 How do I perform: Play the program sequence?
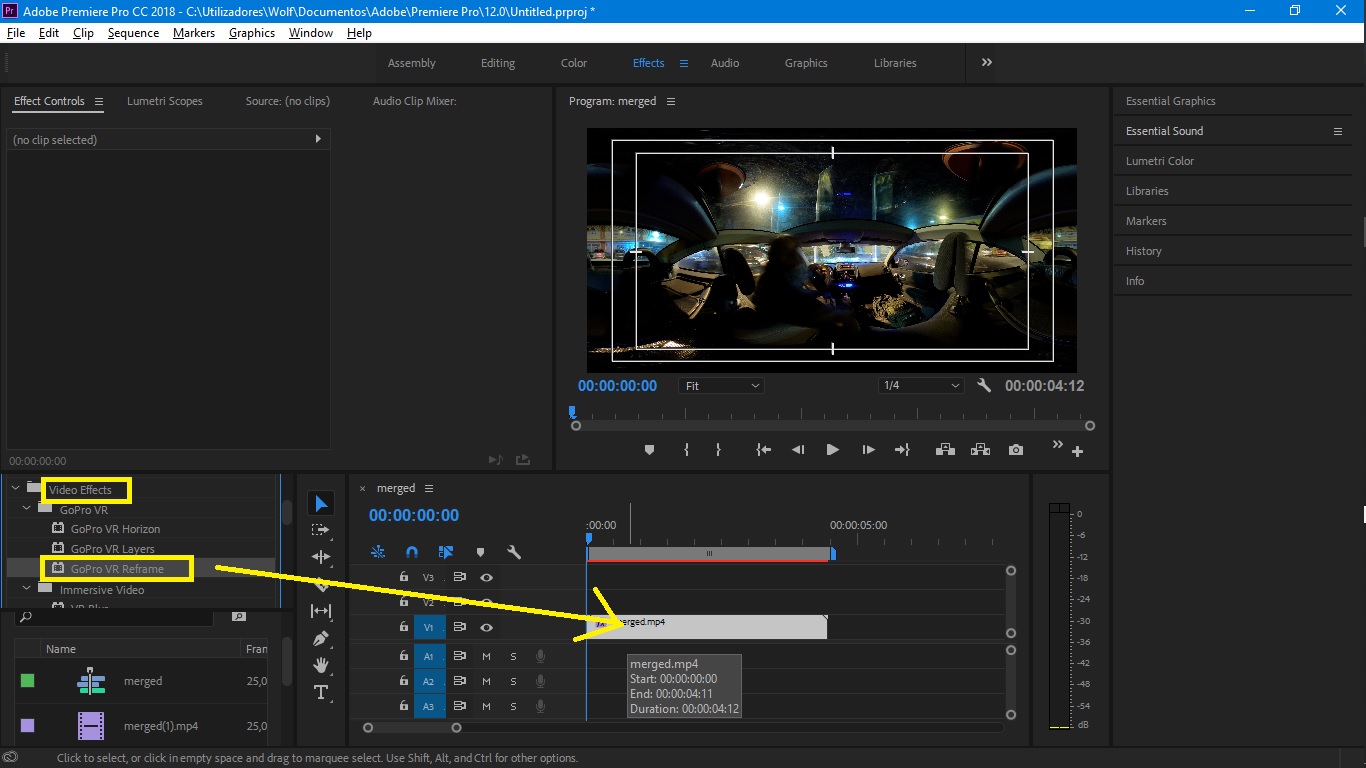tap(832, 450)
